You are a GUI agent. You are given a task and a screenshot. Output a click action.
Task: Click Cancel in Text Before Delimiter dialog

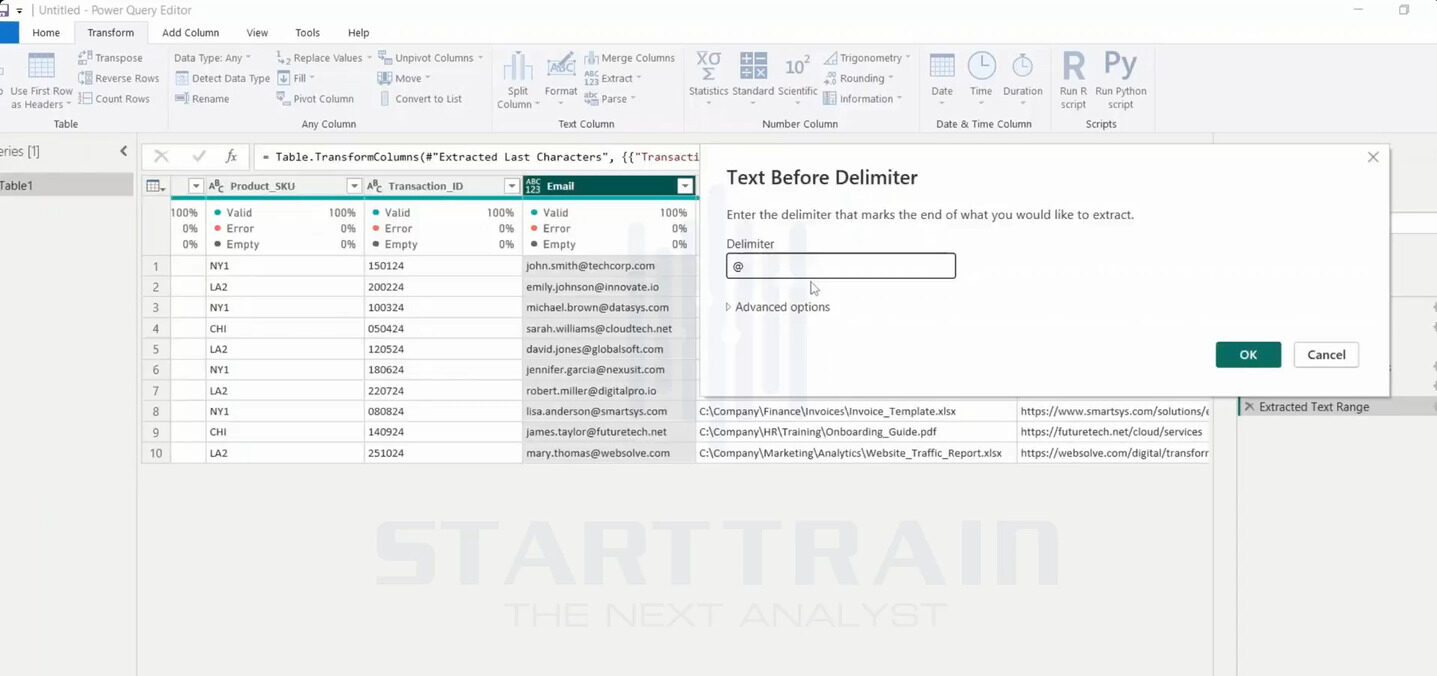[1326, 355]
